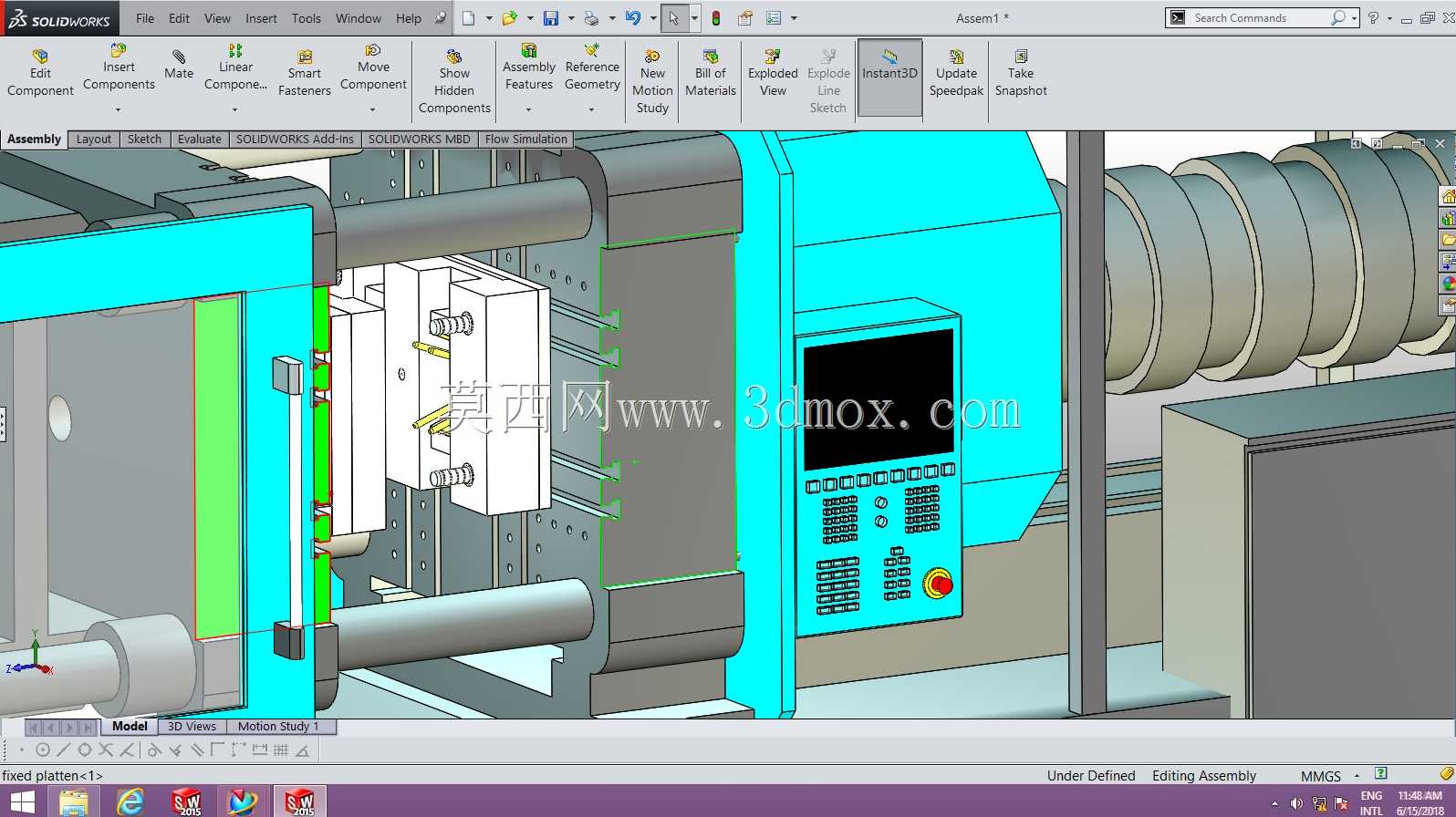Switch to the Sketch tab
This screenshot has width=1456, height=817.
(144, 140)
